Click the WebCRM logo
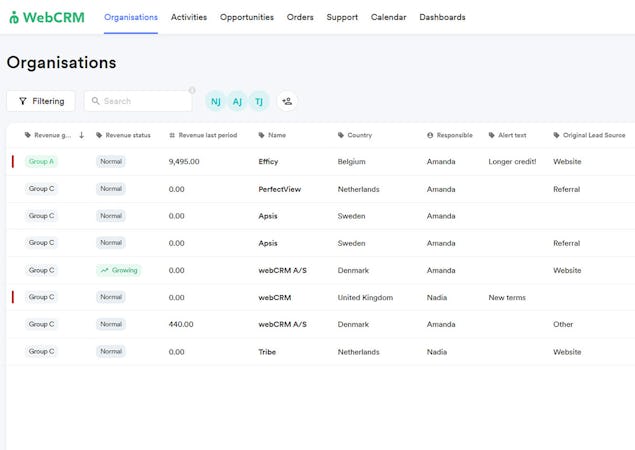This screenshot has height=450, width=635. click(x=47, y=17)
